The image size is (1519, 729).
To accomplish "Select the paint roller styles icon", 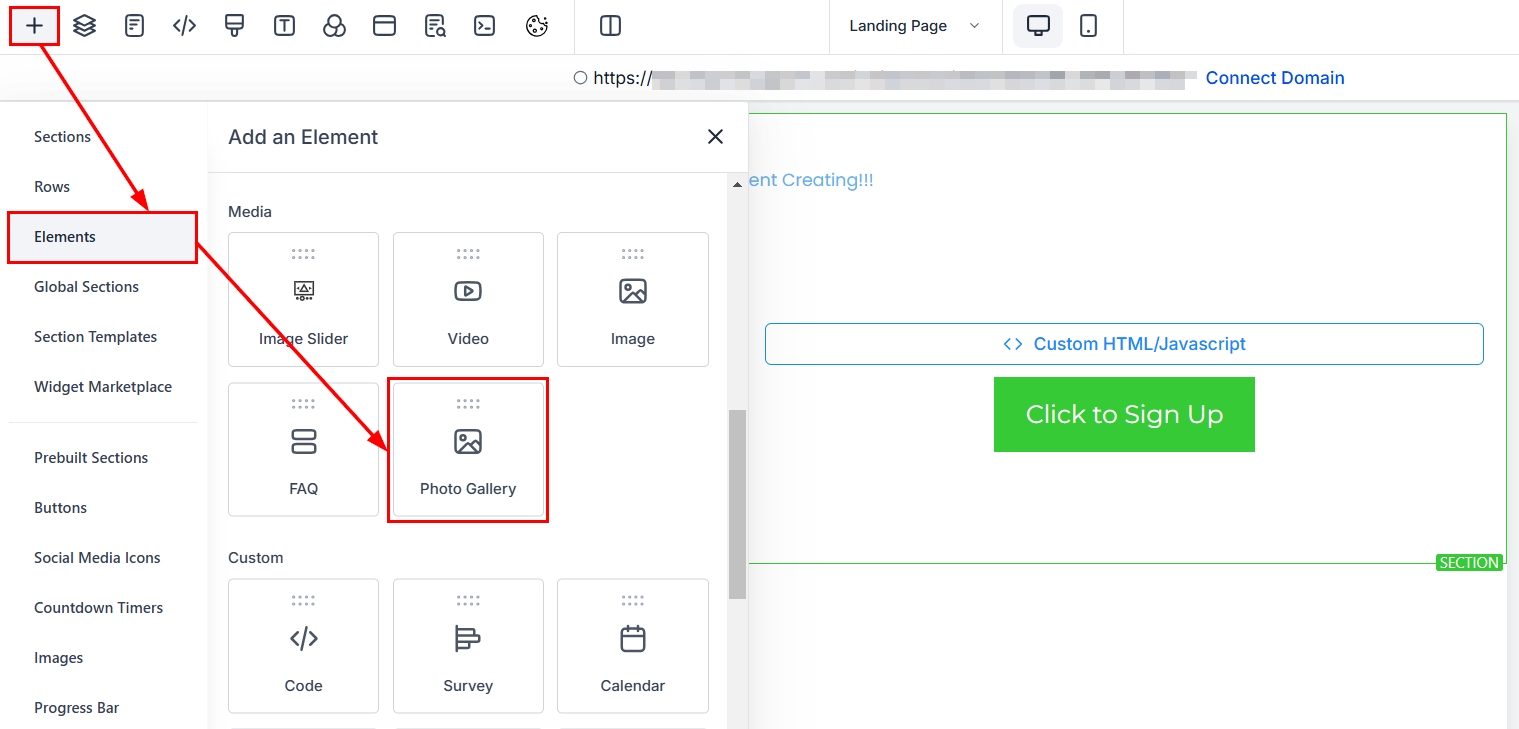I will (x=235, y=26).
